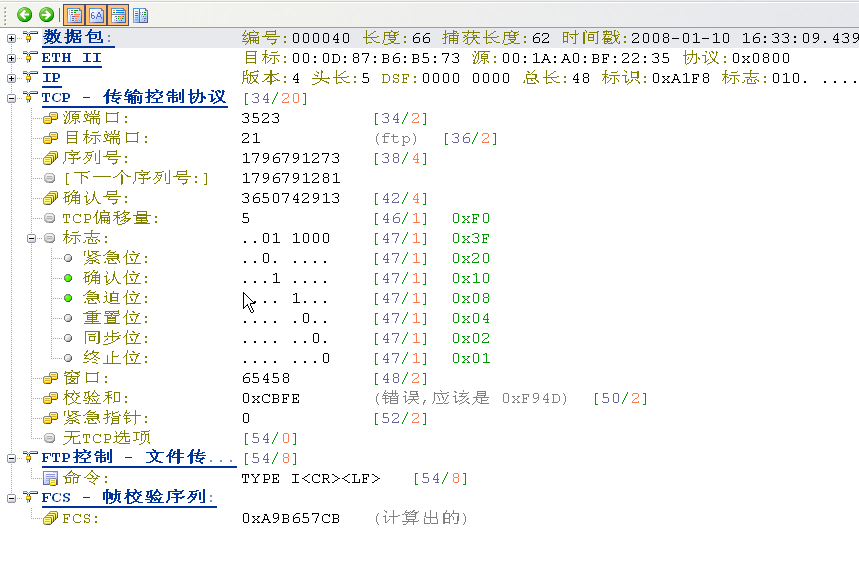Select the FCS value 0xA9B657CB
The image size is (859, 587).
tap(291, 518)
